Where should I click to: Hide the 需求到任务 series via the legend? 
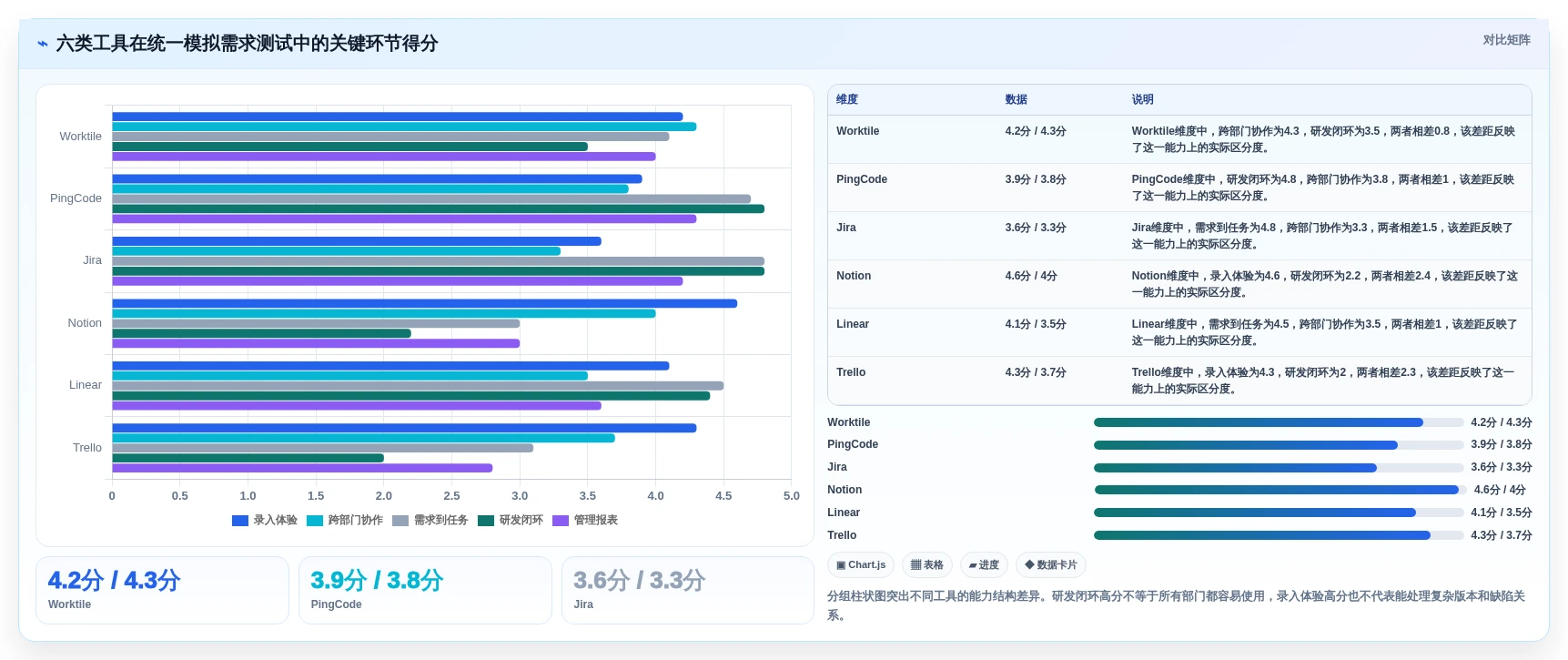tap(430, 521)
